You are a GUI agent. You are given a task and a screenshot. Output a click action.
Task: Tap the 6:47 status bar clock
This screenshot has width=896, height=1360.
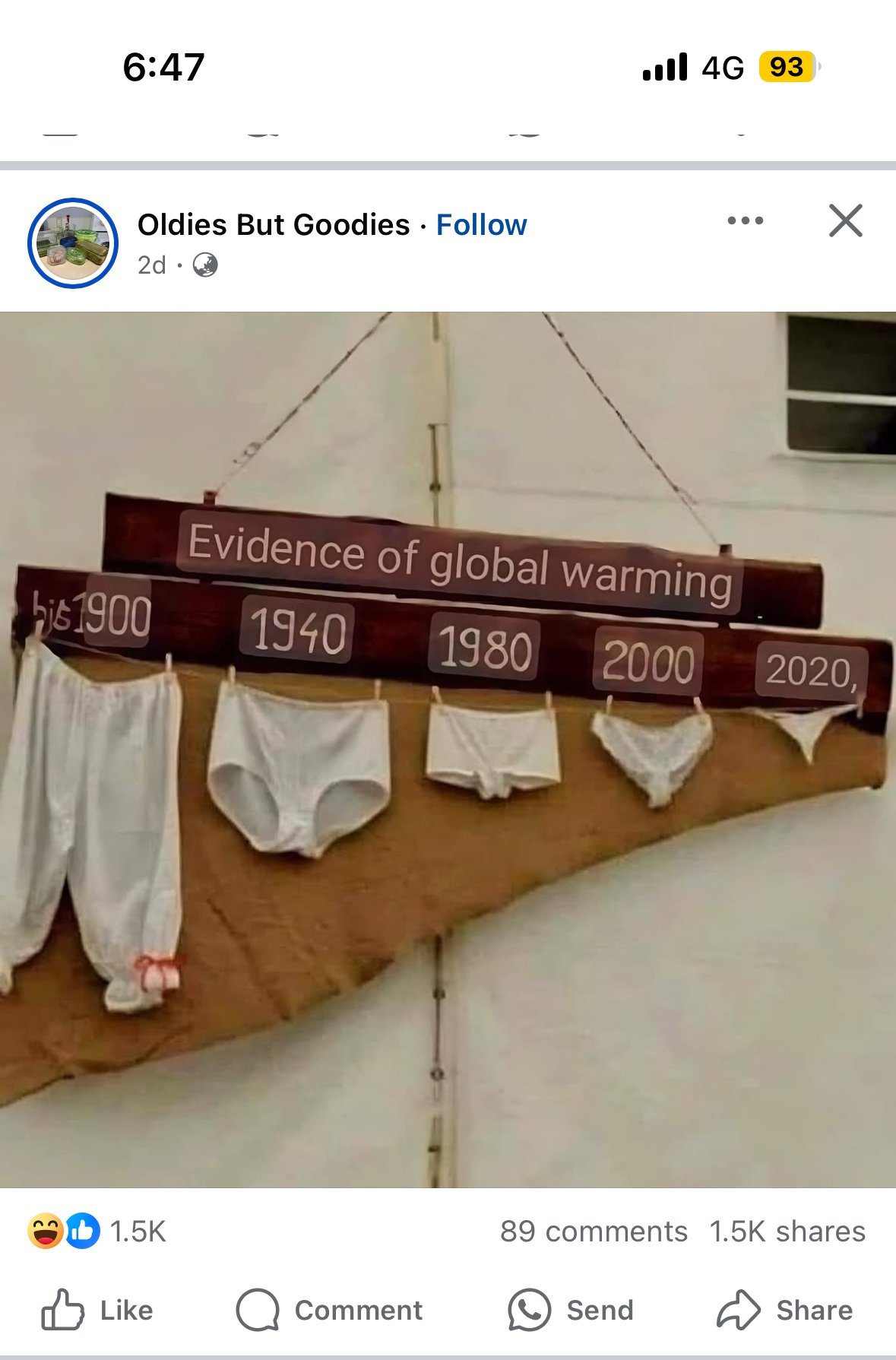click(163, 67)
